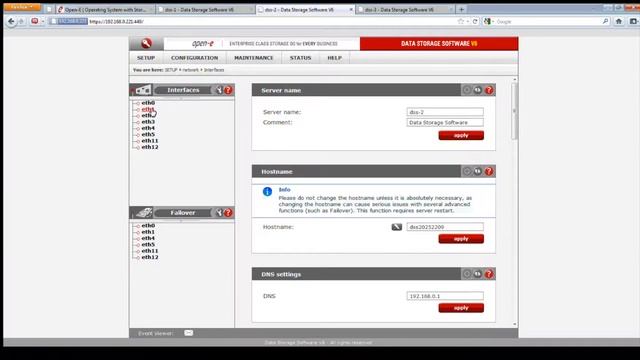Click the grey round icon on DNS settings header
This screenshot has height=360, width=640.
click(467, 274)
